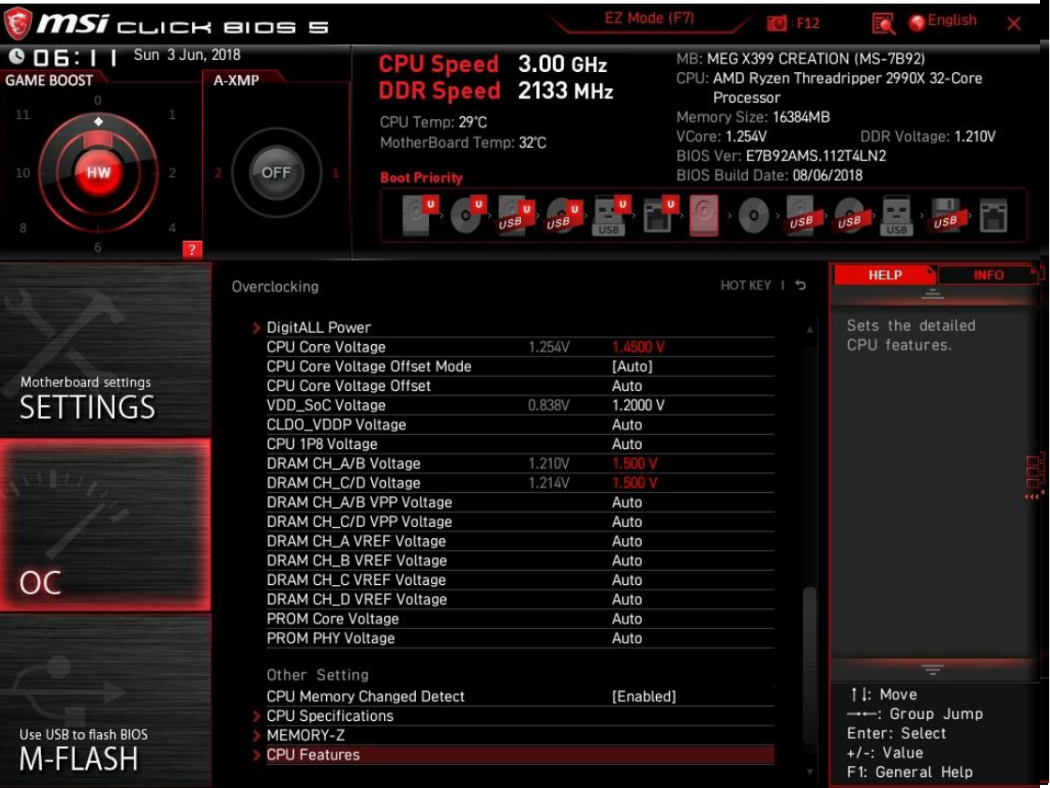This screenshot has width=1050, height=788.
Task: Select the DRAM CH_D VREF Voltage row
Action: tap(520, 599)
